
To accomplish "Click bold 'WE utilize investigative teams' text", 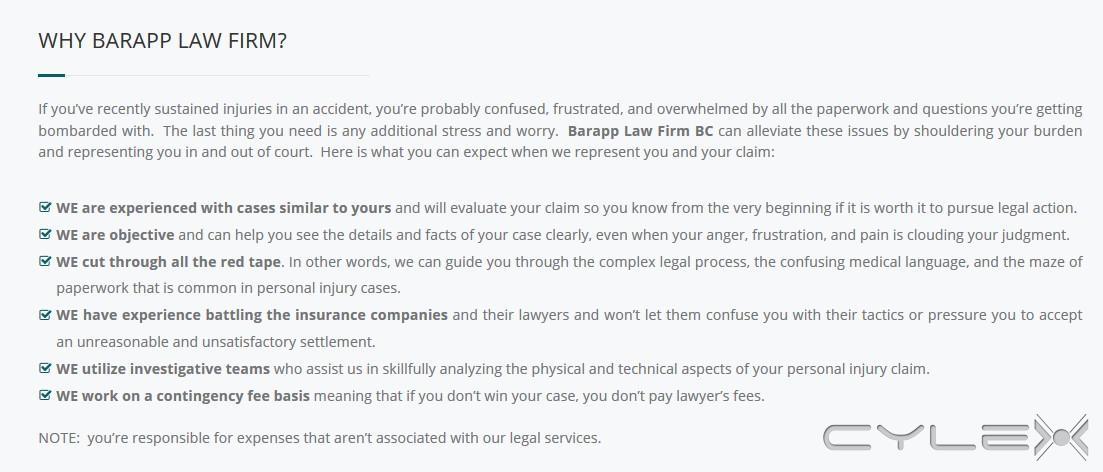I will [x=163, y=369].
